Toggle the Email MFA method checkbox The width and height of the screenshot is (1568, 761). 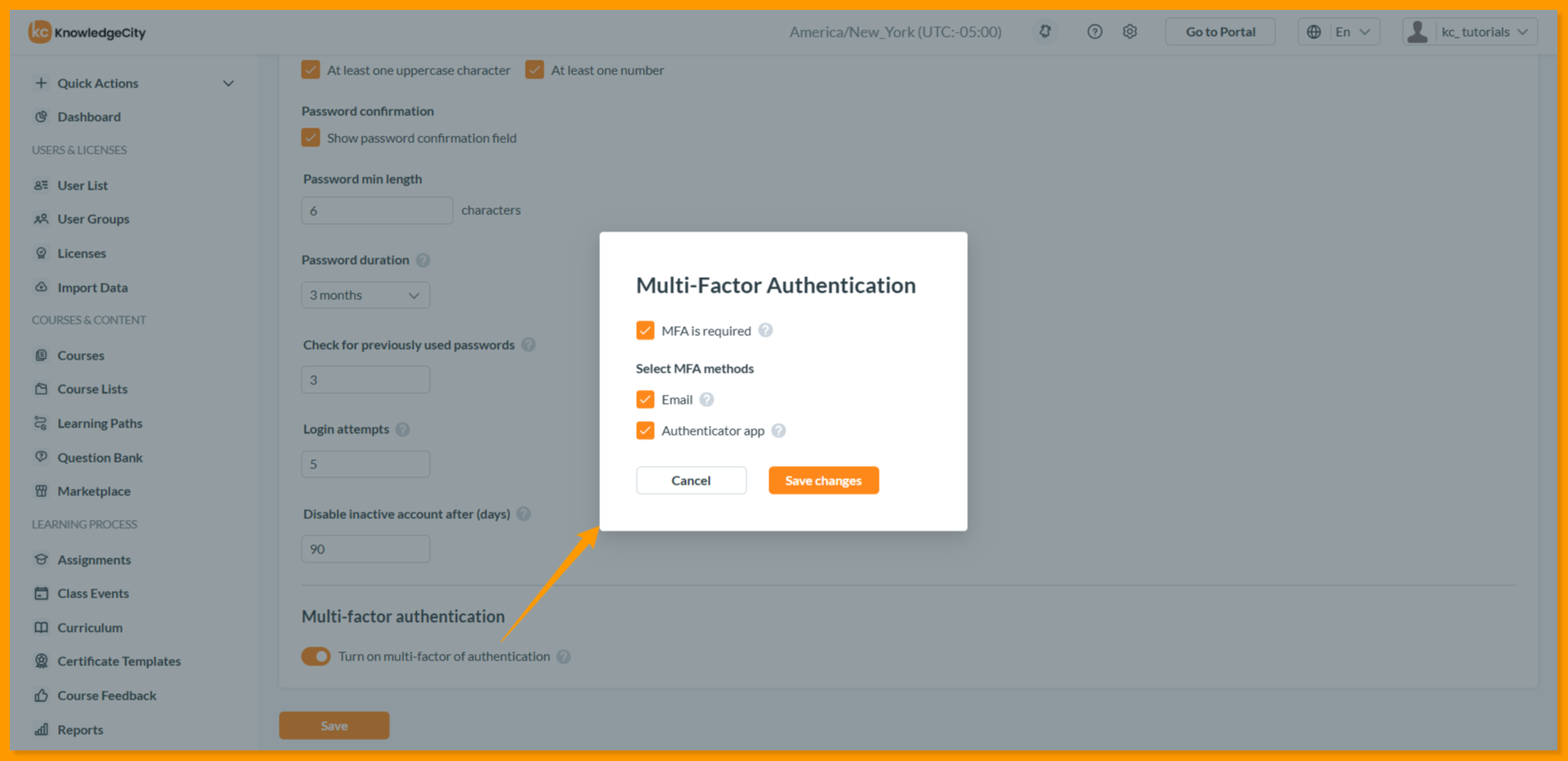[645, 400]
